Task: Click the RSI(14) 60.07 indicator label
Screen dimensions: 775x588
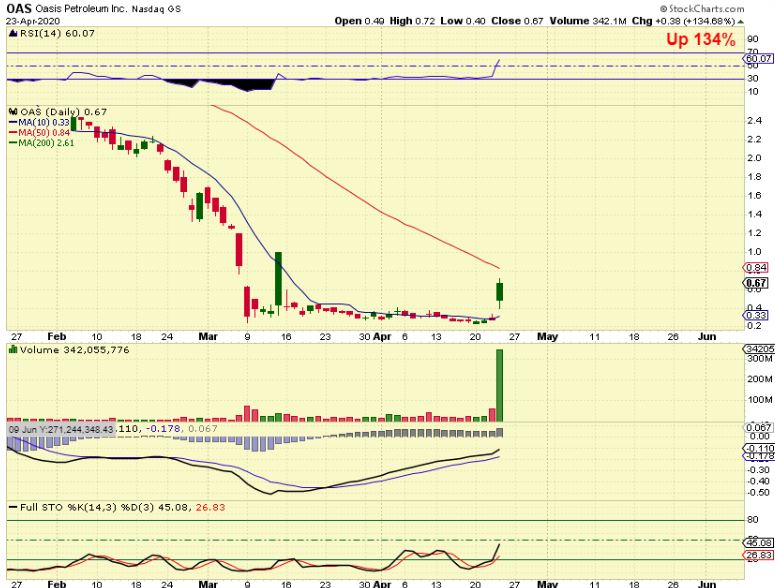Action: pyautogui.click(x=57, y=33)
